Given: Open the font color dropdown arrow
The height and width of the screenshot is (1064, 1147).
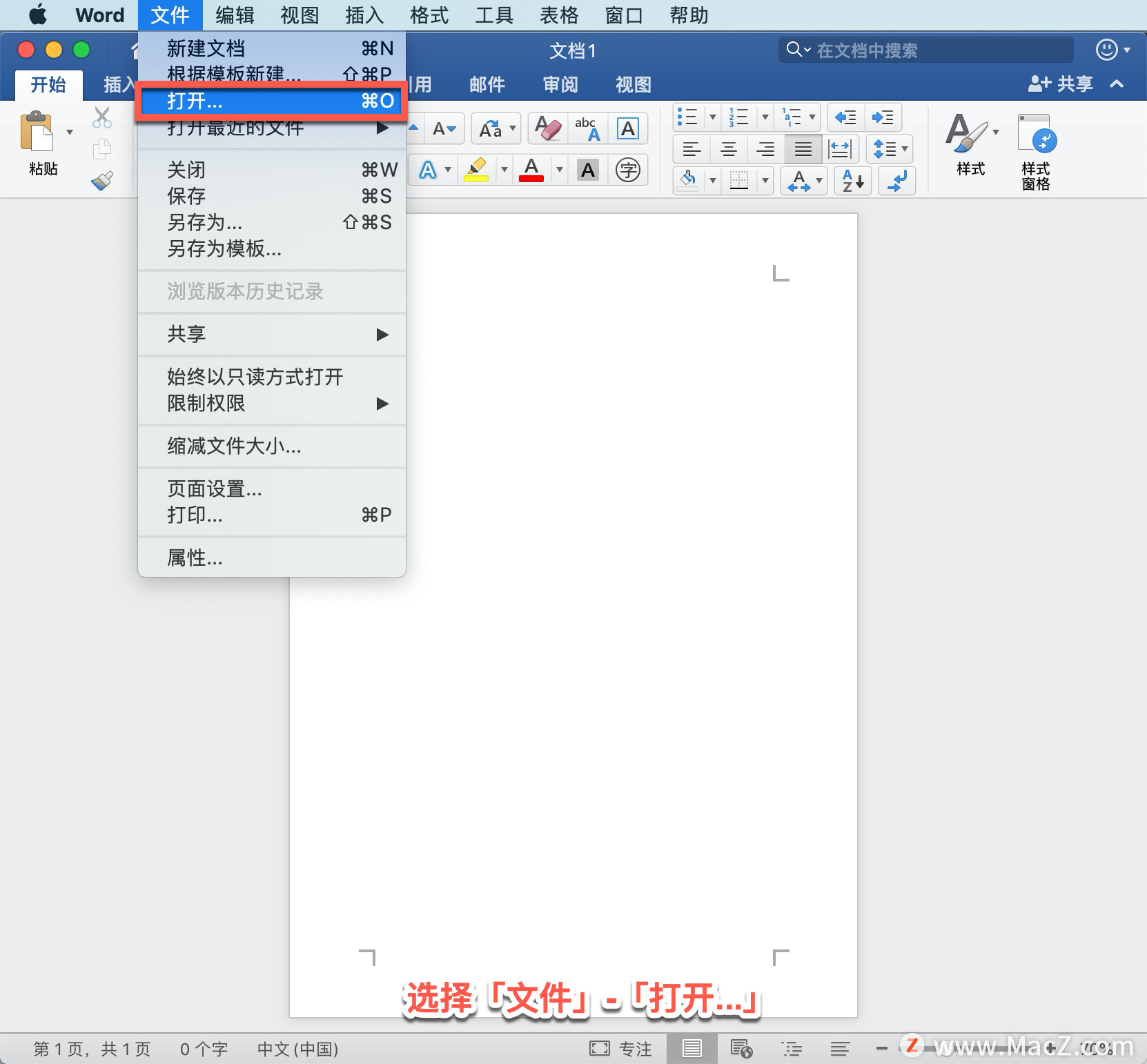Looking at the screenshot, I should coord(560,170).
